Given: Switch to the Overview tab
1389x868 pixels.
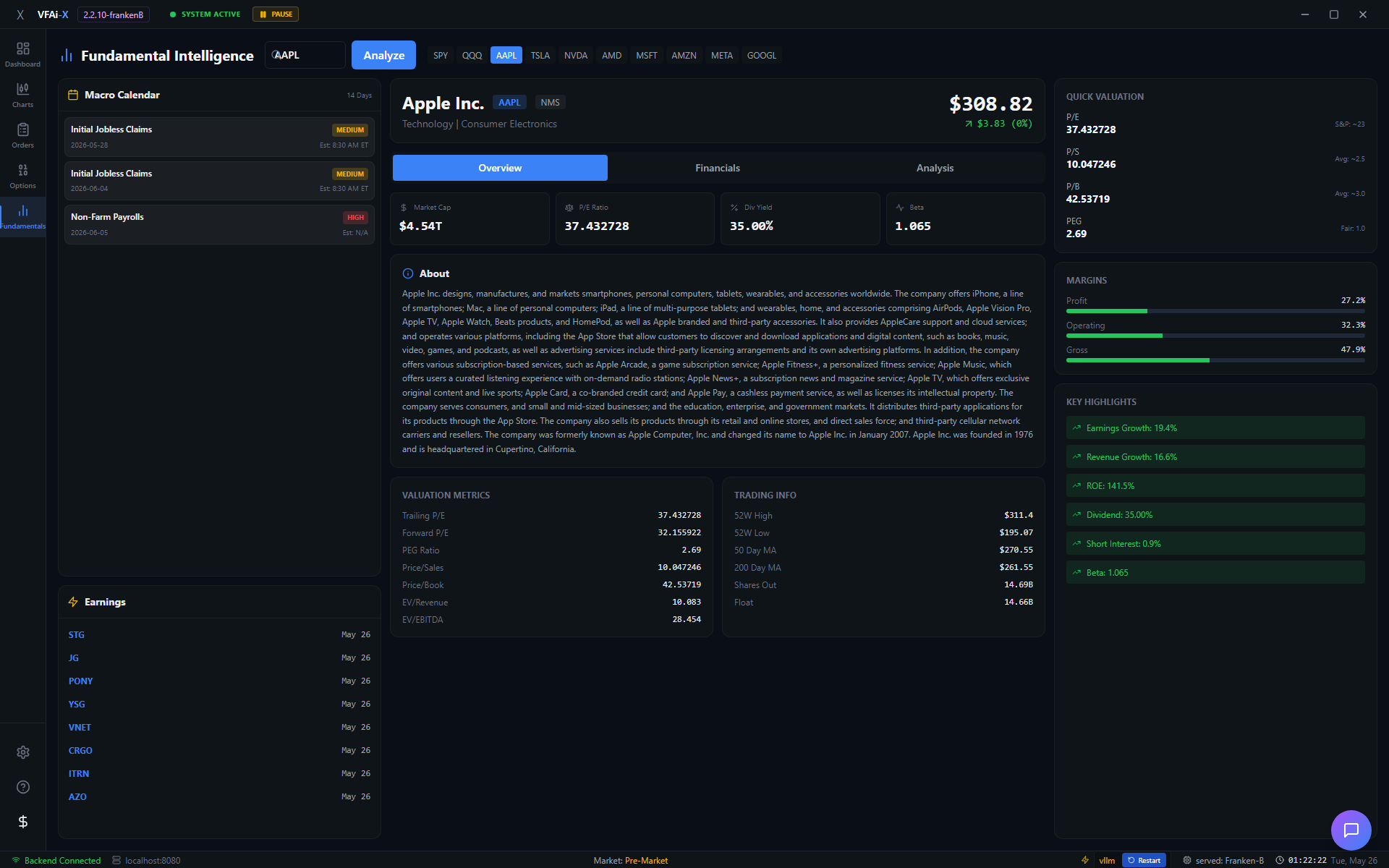Looking at the screenshot, I should point(500,168).
